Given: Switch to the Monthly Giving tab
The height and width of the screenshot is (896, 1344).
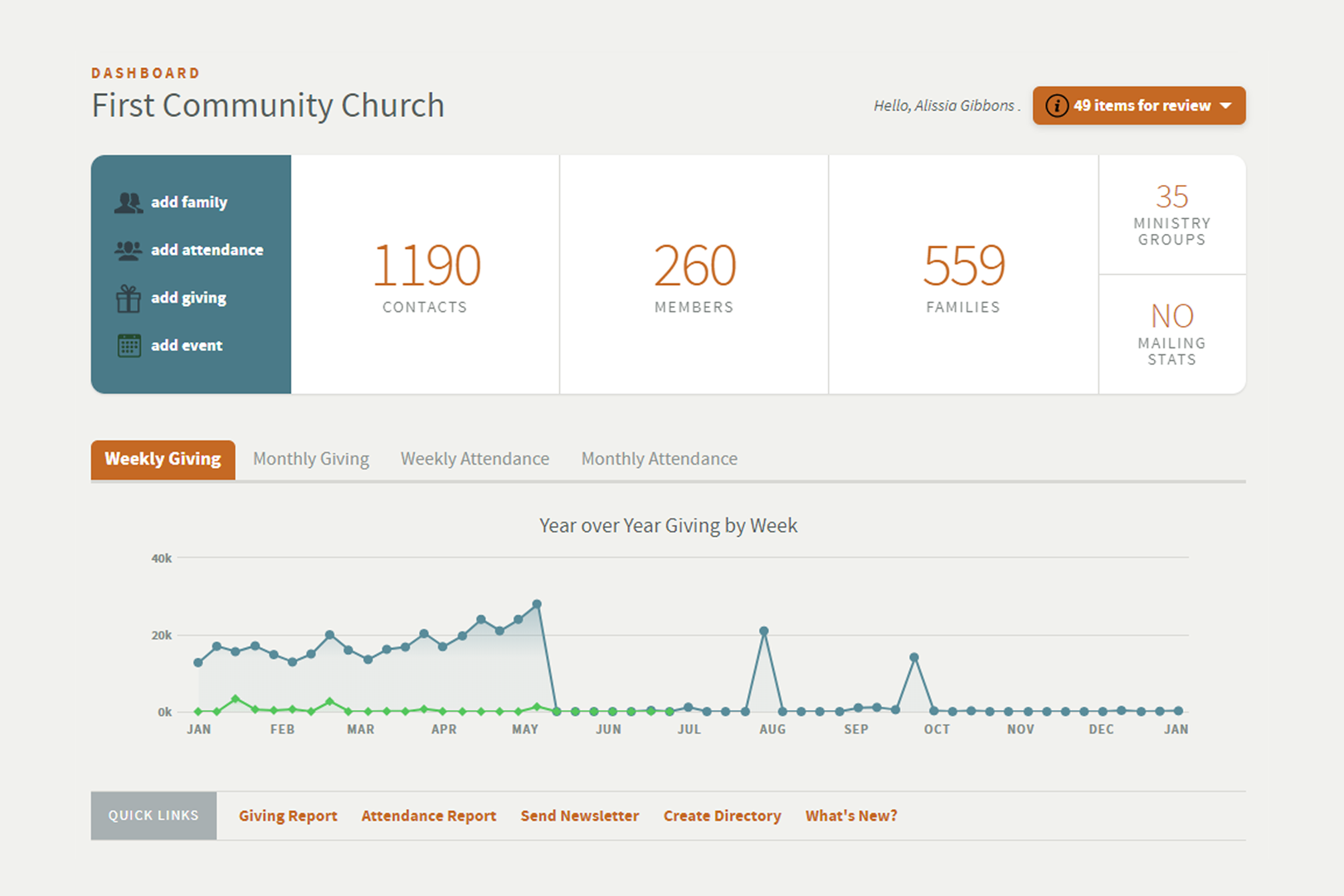Looking at the screenshot, I should (x=311, y=459).
